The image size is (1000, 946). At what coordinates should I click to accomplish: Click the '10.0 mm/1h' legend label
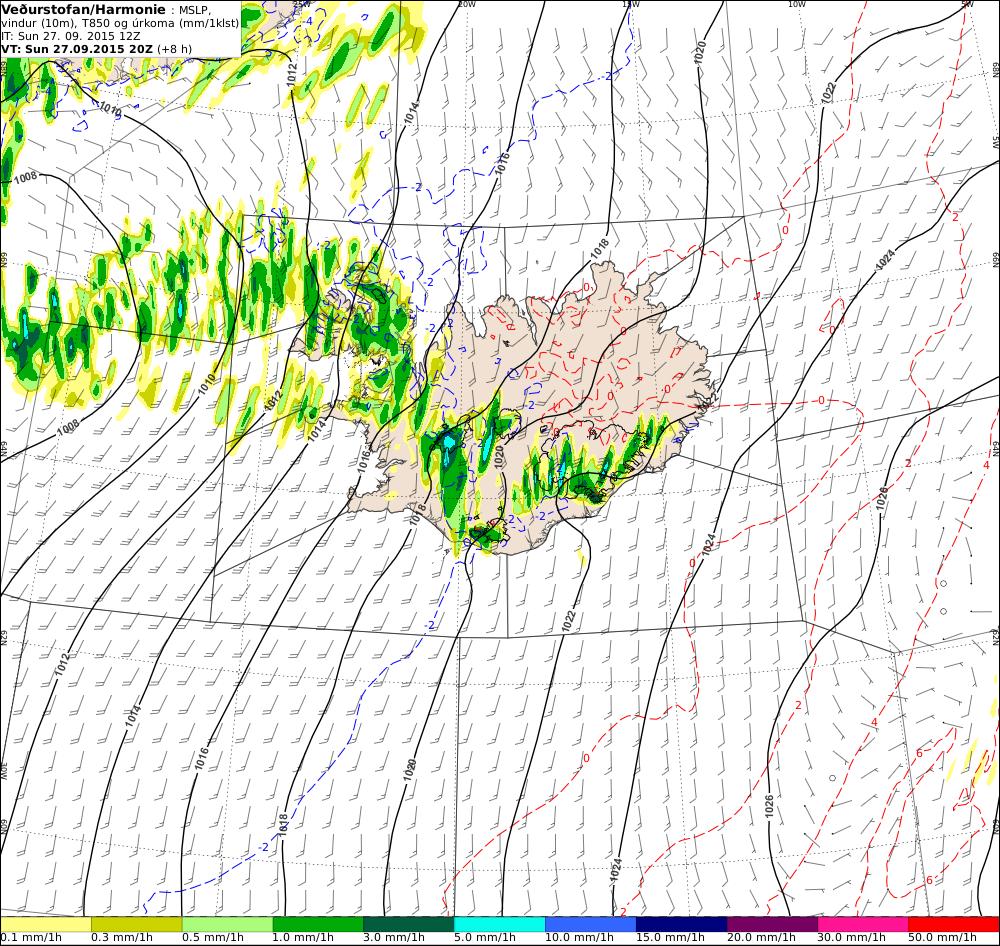[x=580, y=938]
